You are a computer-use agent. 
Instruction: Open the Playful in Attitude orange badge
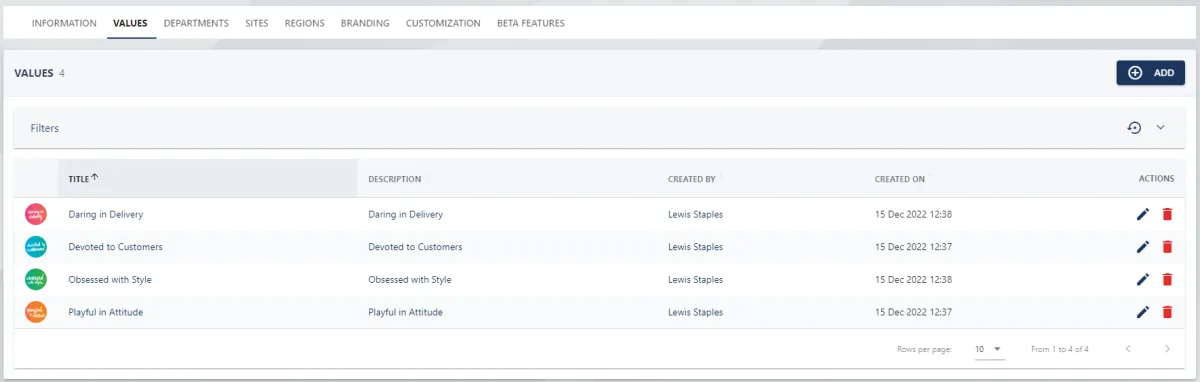click(36, 312)
